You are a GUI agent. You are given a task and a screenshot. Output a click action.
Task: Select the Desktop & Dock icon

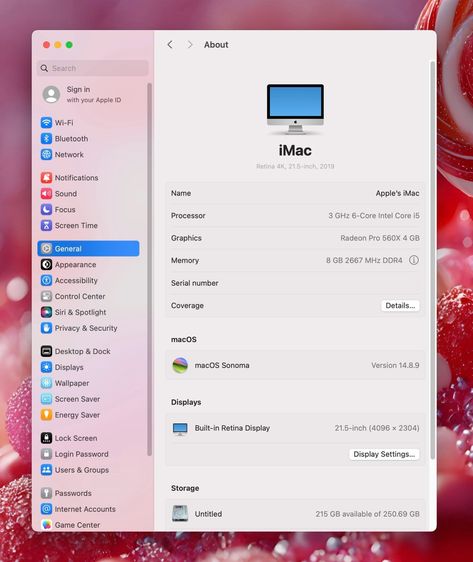[46, 351]
